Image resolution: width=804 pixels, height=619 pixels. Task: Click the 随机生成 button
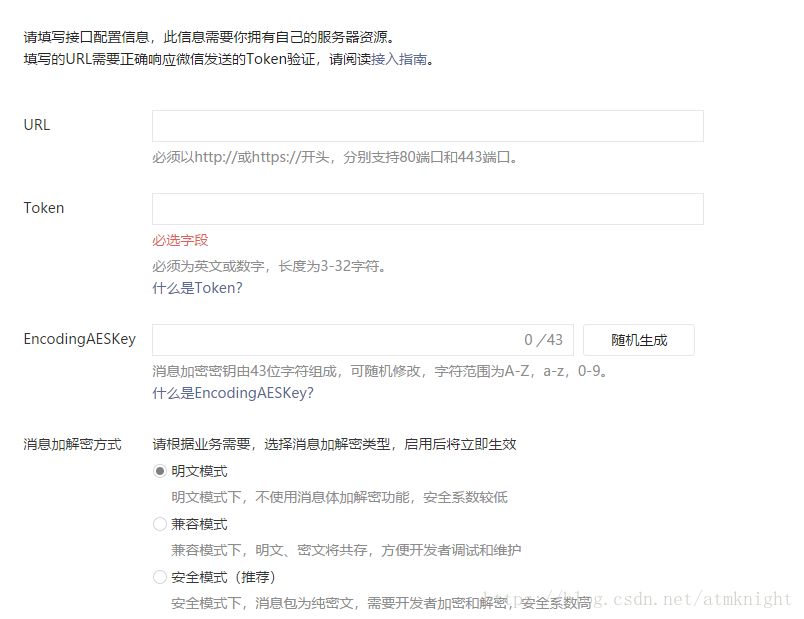point(639,340)
